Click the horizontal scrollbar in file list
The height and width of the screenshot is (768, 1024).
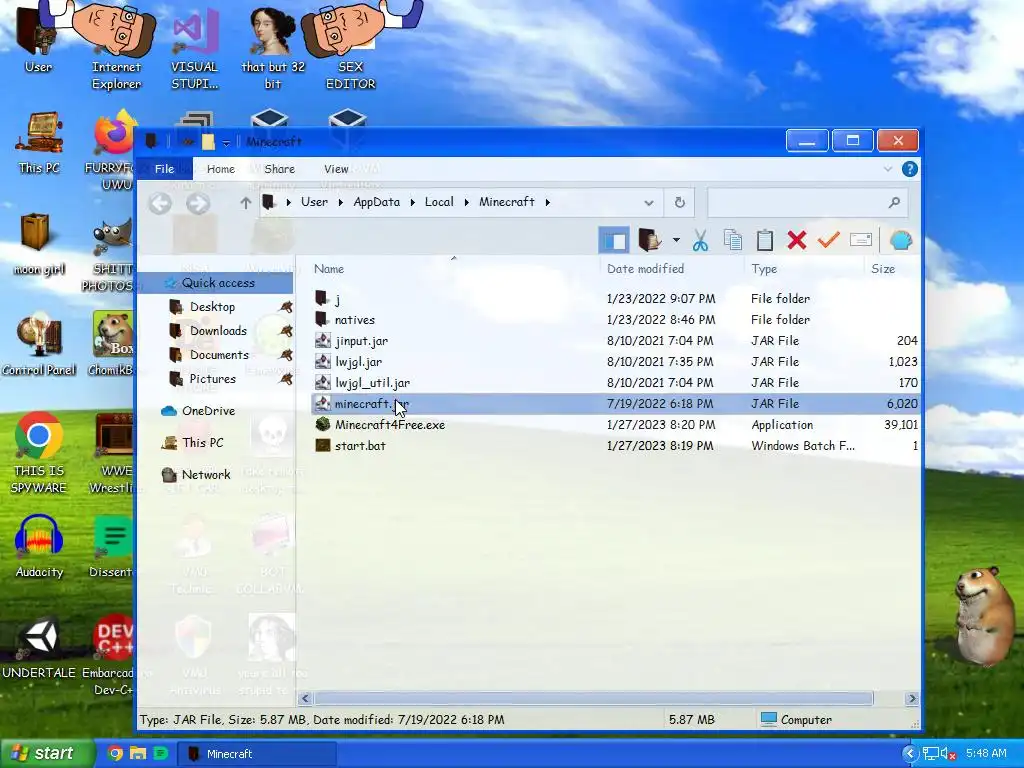tap(594, 699)
